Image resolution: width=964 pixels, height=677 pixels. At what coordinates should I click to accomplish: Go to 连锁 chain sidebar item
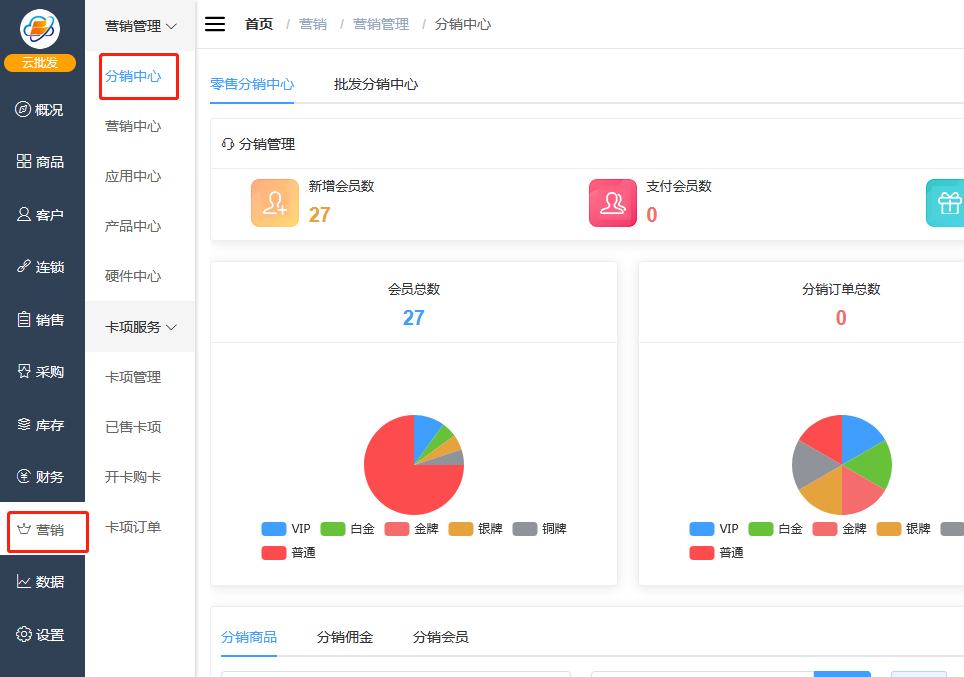40,267
